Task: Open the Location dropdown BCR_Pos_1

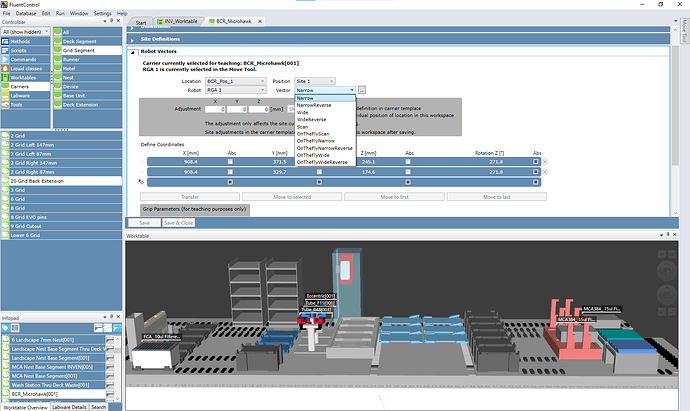Action: [235, 81]
